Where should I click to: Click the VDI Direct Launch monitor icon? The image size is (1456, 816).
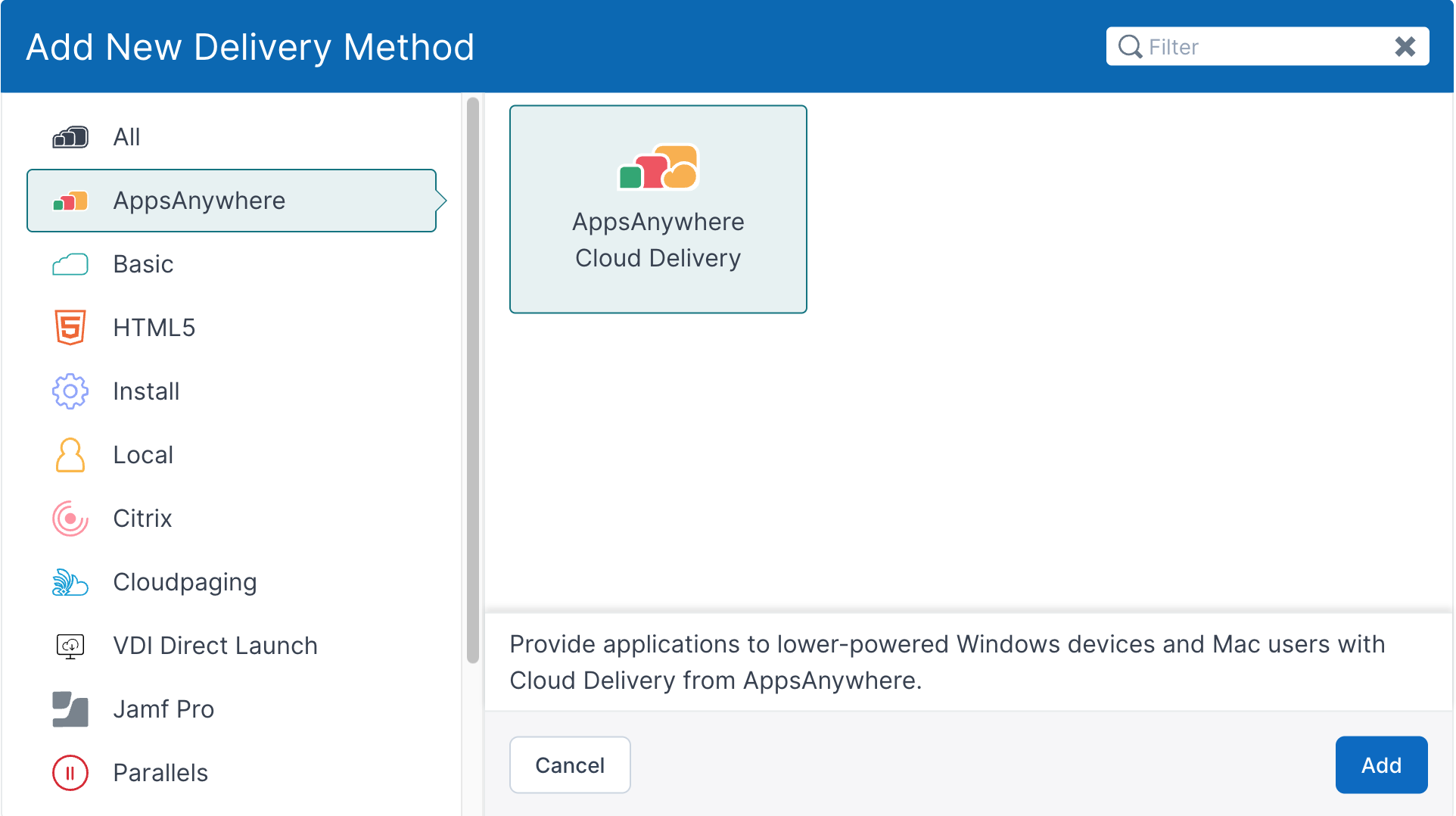70,646
